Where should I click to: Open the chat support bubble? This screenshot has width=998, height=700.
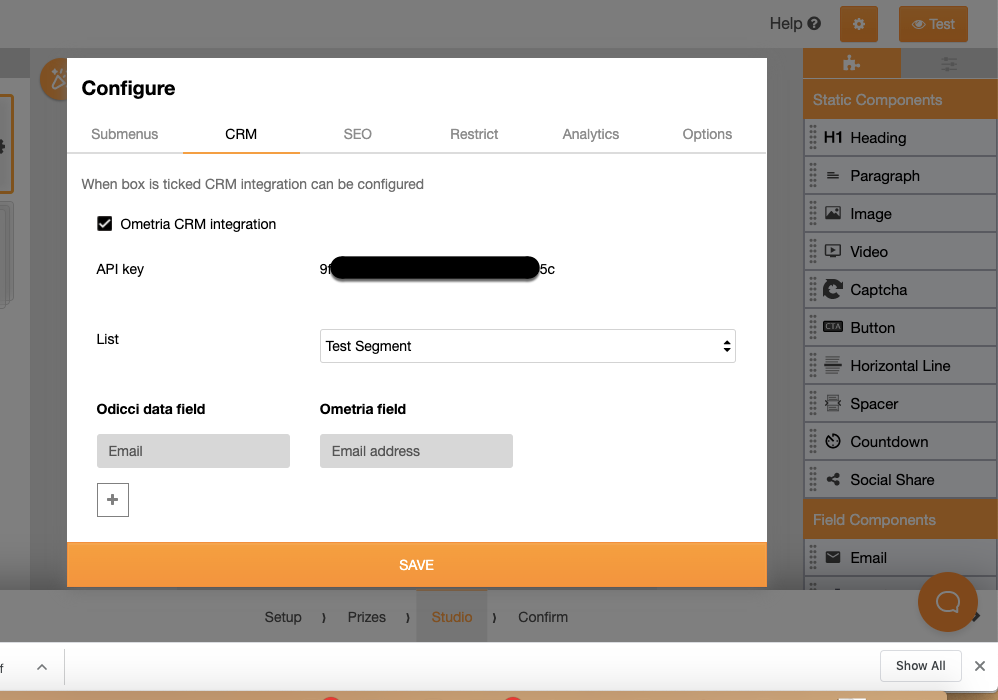coord(947,601)
